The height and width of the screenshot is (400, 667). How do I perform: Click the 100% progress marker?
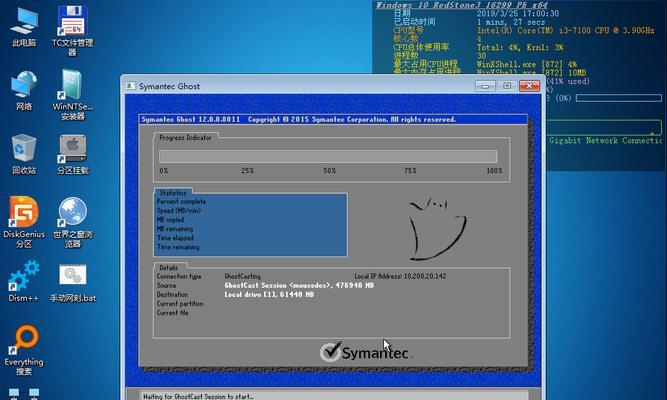[494, 171]
